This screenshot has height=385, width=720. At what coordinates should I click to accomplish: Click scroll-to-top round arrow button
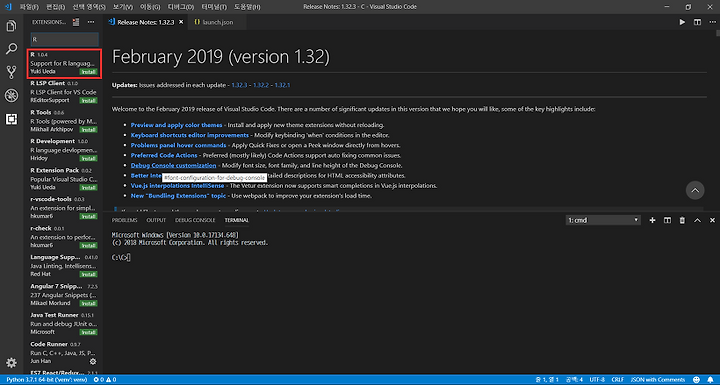(695, 190)
